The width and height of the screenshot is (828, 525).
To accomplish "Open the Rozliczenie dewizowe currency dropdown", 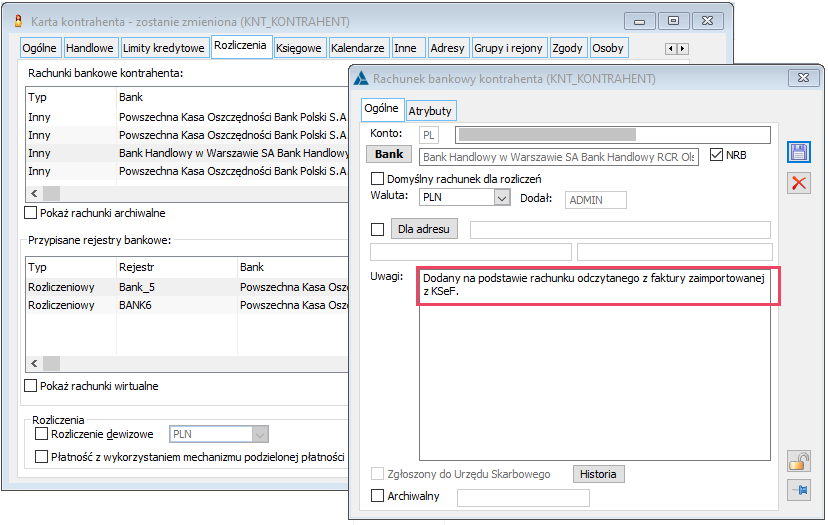I will coord(259,434).
